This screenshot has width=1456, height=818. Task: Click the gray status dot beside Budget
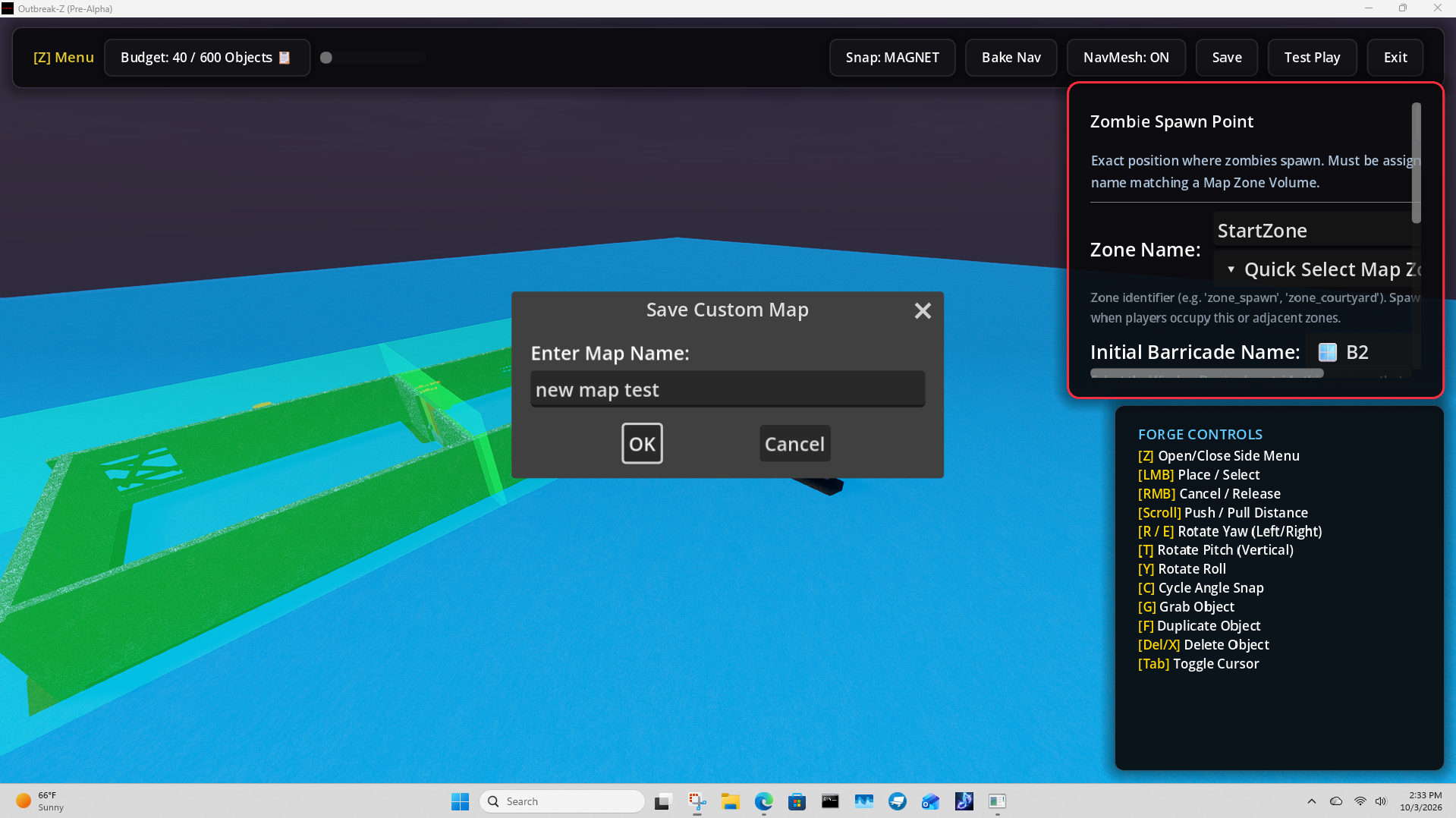[326, 58]
